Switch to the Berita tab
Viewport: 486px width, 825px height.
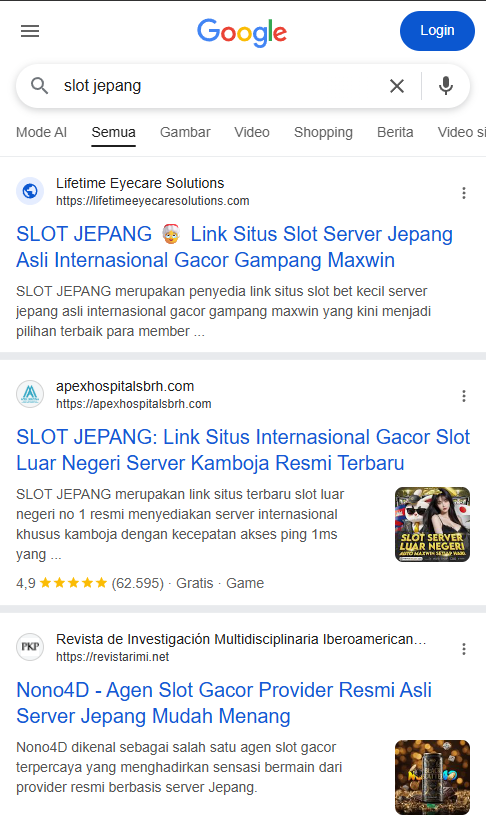point(395,132)
